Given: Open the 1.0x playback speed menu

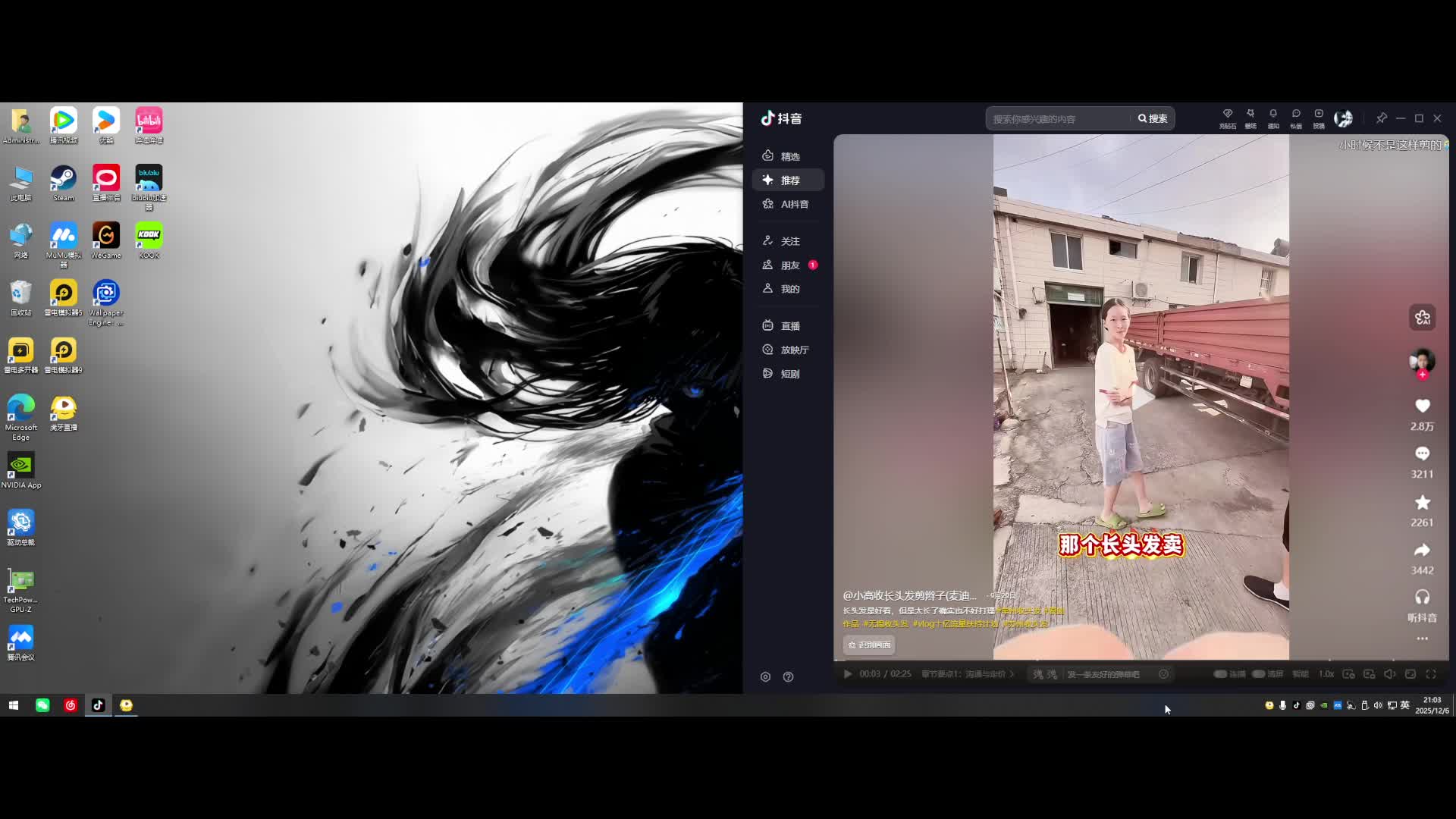Looking at the screenshot, I should click(1326, 674).
